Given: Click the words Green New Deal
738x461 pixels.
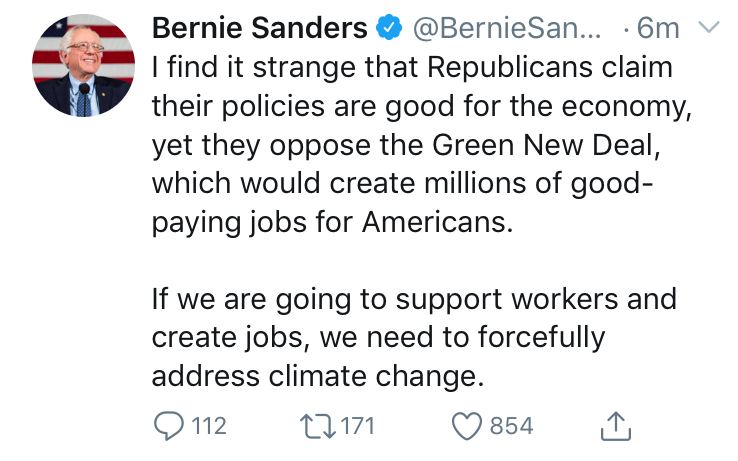Looking at the screenshot, I should (543, 145).
